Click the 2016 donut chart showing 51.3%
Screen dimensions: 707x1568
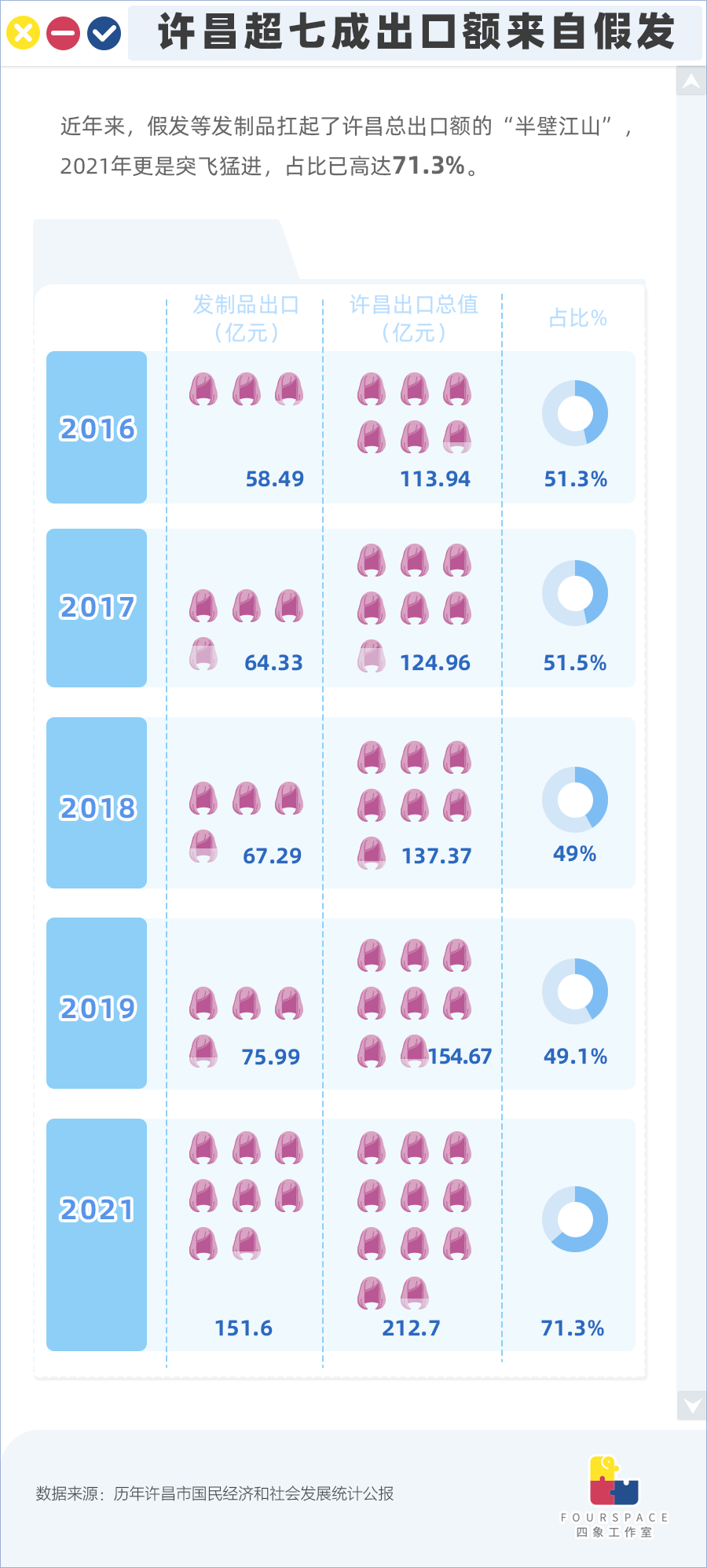click(x=575, y=413)
